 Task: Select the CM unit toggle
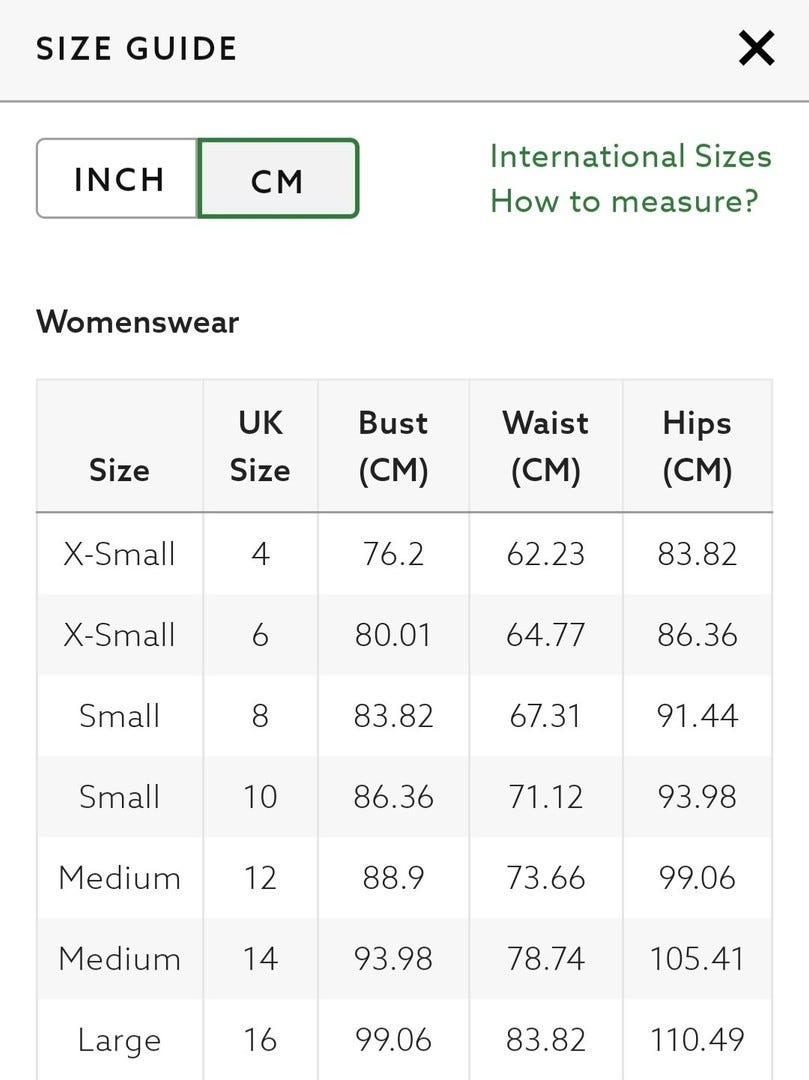[277, 179]
